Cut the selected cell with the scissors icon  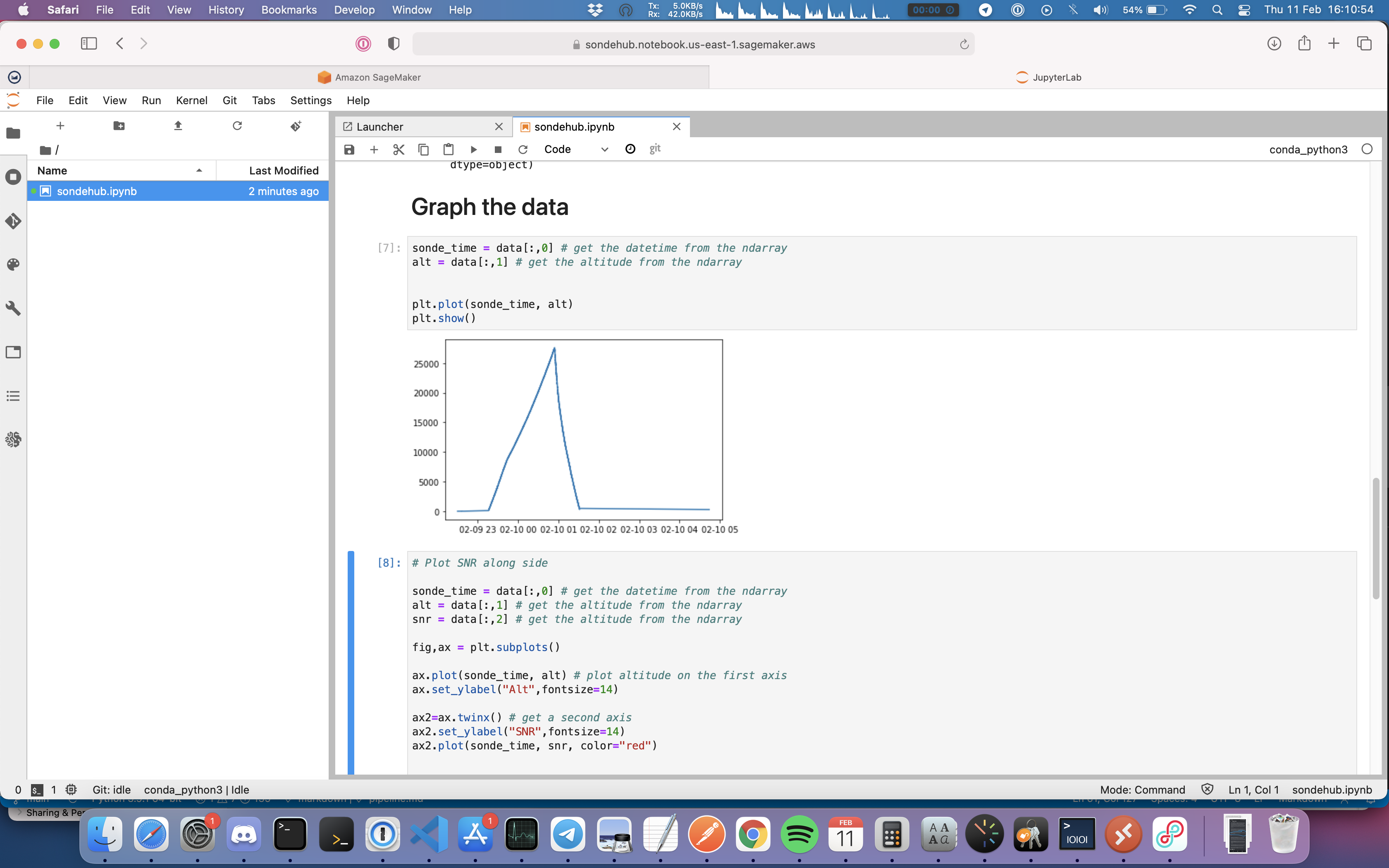399,149
